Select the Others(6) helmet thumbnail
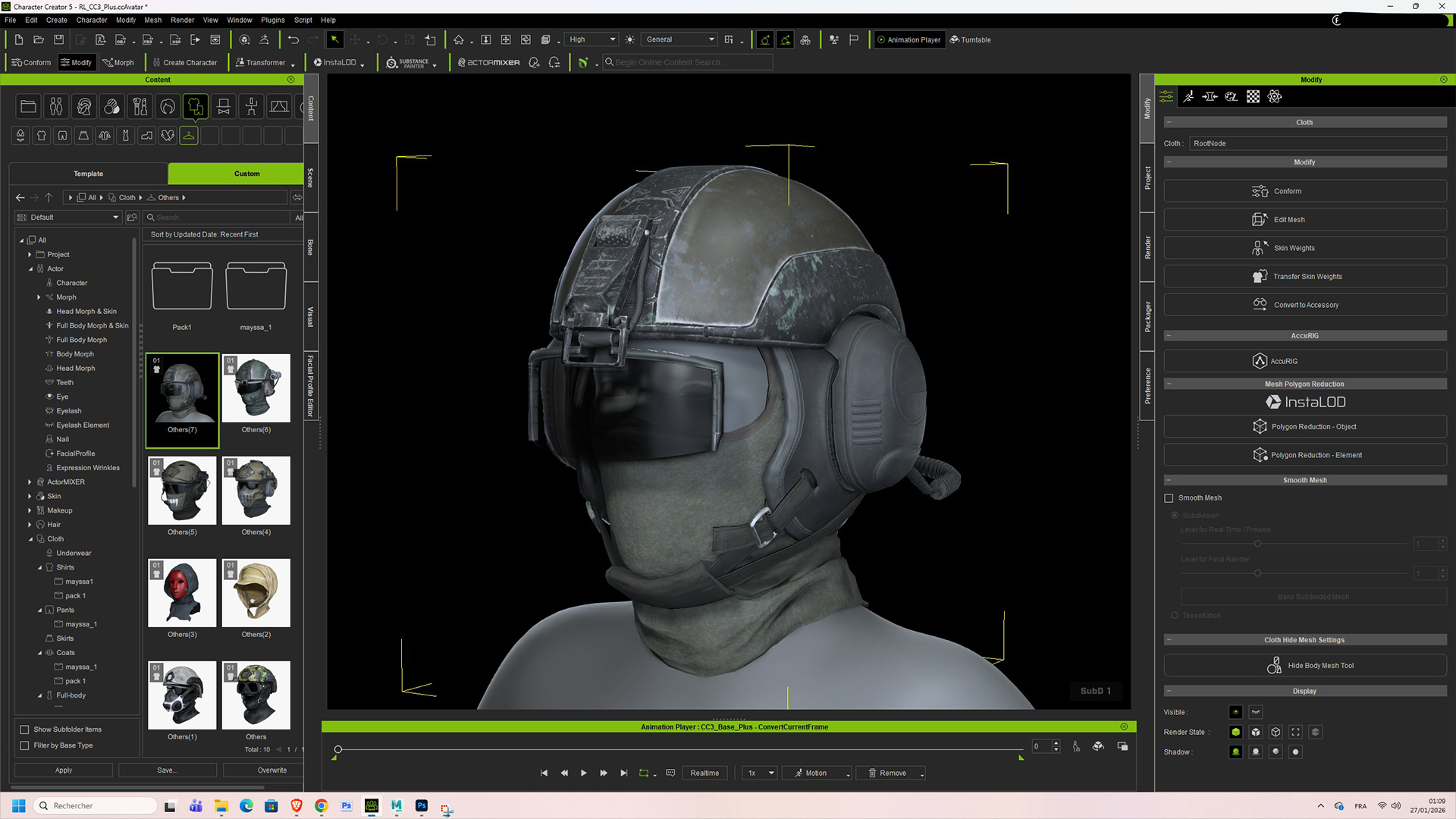This screenshot has height=819, width=1456. click(256, 388)
